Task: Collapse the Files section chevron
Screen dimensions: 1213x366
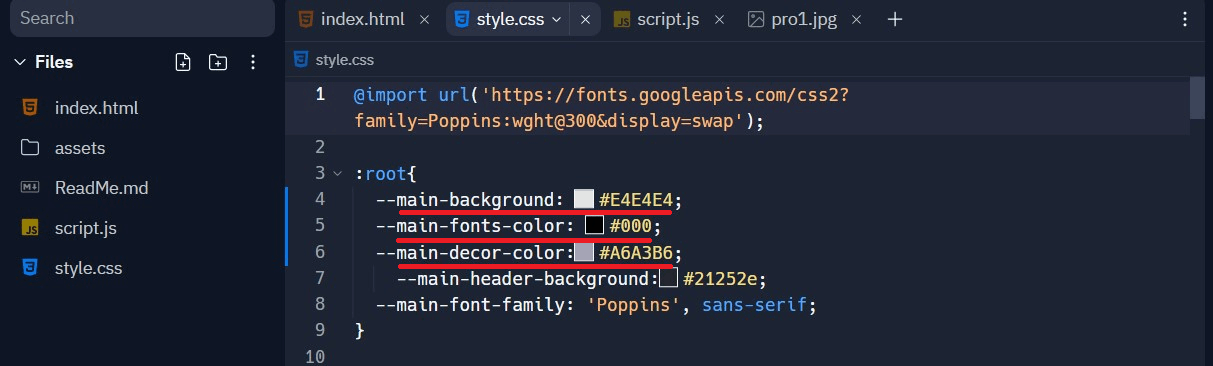Action: 19,62
